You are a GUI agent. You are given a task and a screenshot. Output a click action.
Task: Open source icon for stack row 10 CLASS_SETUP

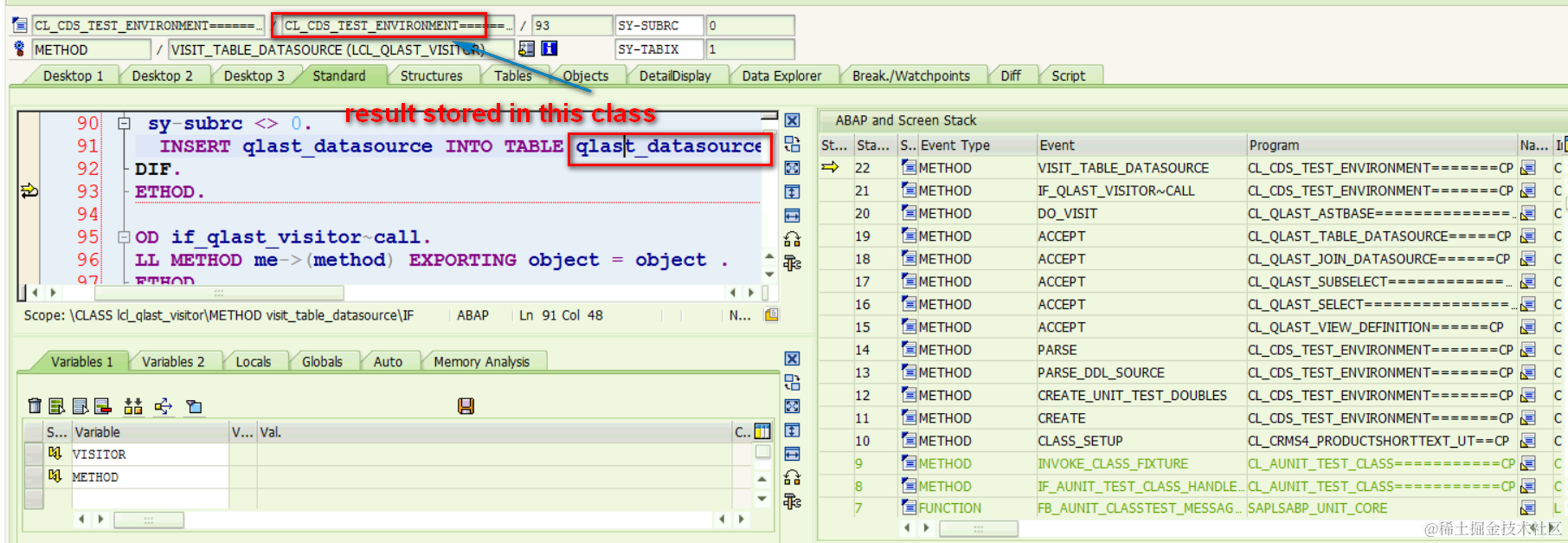pyautogui.click(x=1528, y=441)
